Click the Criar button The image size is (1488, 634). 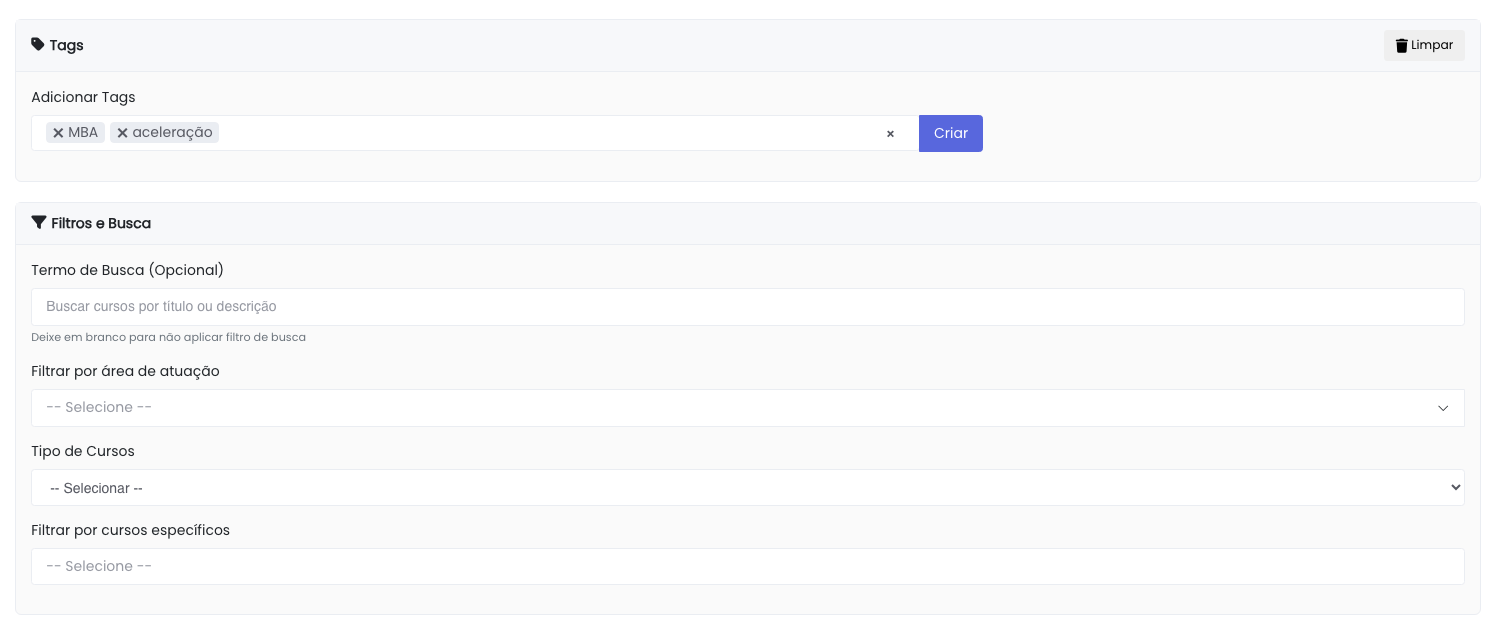[x=950, y=133]
